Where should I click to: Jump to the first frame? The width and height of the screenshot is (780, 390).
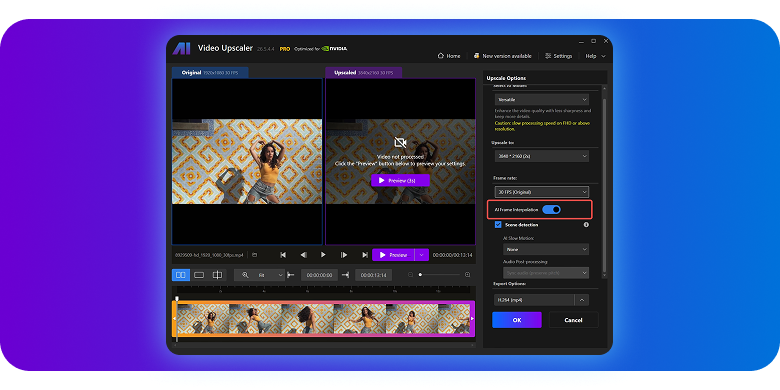coord(283,255)
